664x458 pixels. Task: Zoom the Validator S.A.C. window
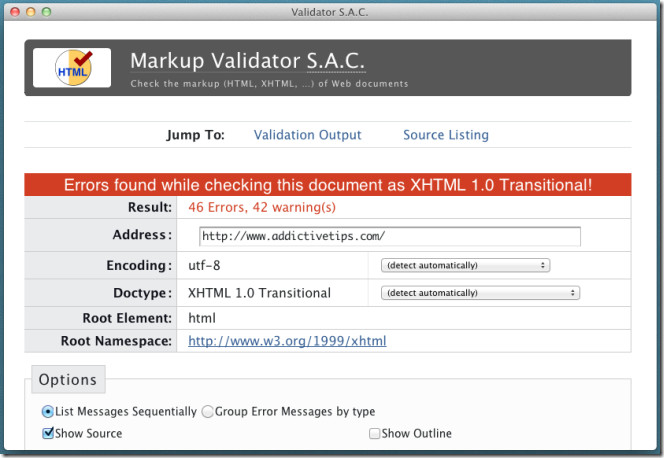(47, 12)
